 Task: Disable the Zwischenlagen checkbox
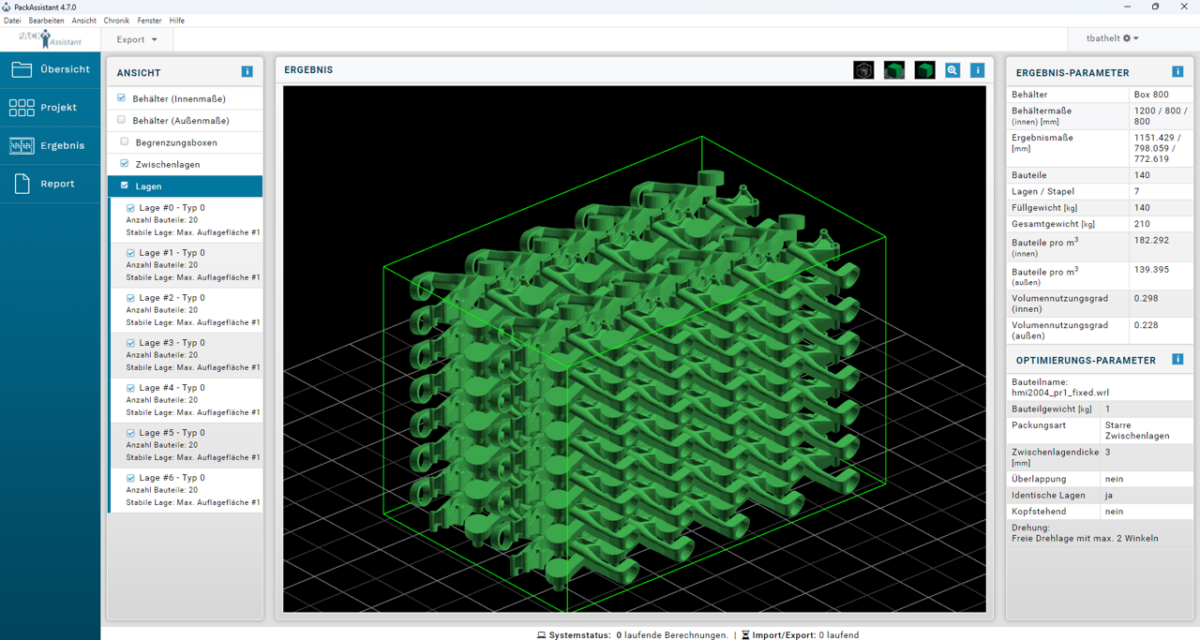pos(123,163)
